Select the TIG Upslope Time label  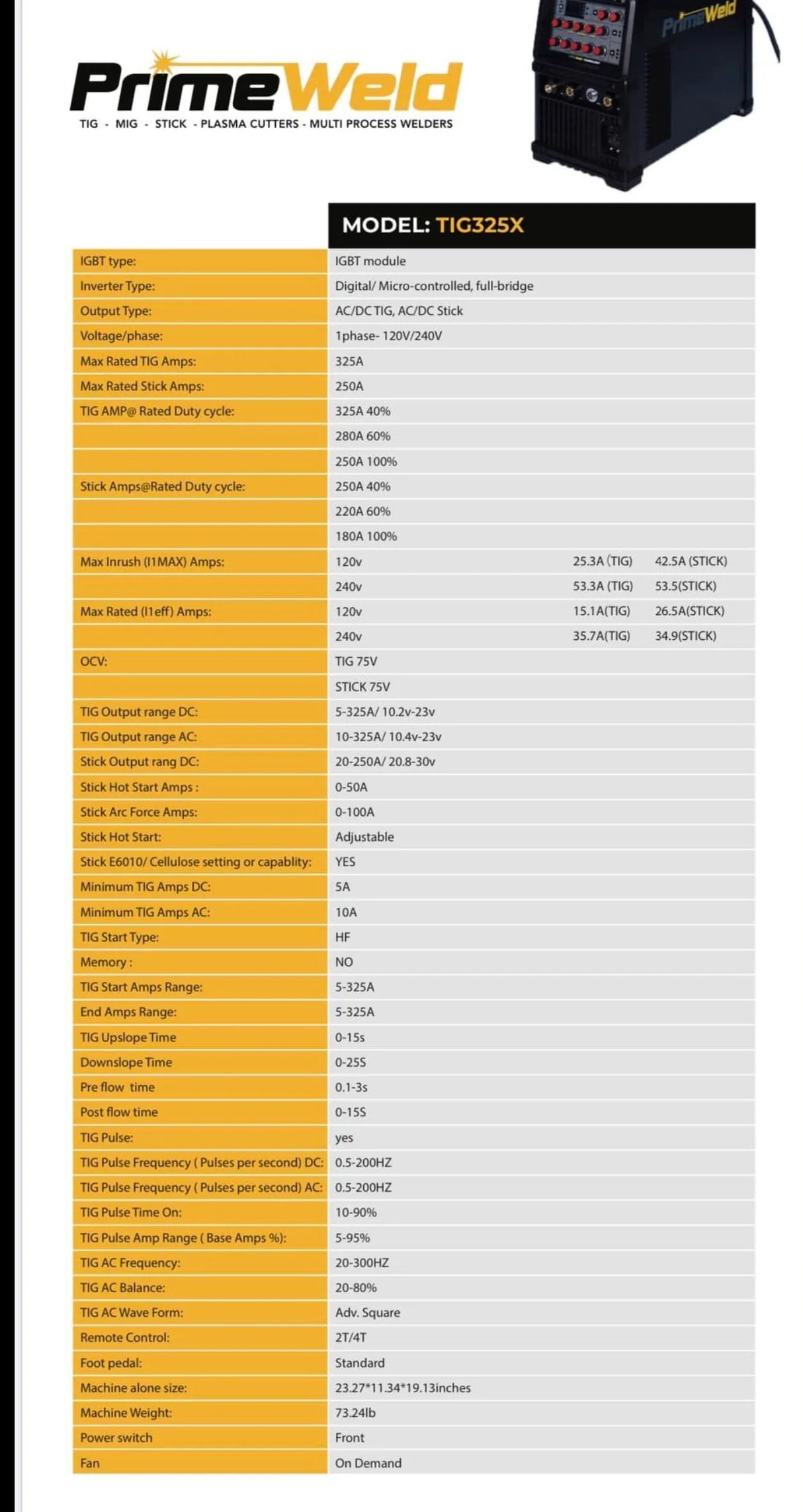tap(128, 1037)
